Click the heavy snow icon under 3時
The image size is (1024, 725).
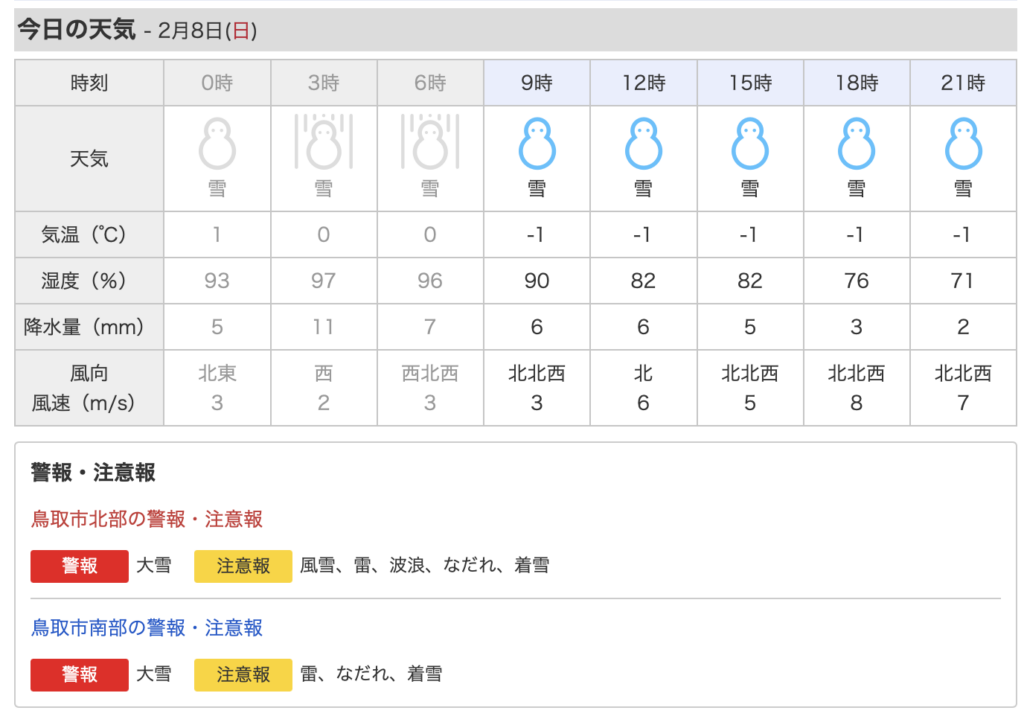click(x=323, y=144)
